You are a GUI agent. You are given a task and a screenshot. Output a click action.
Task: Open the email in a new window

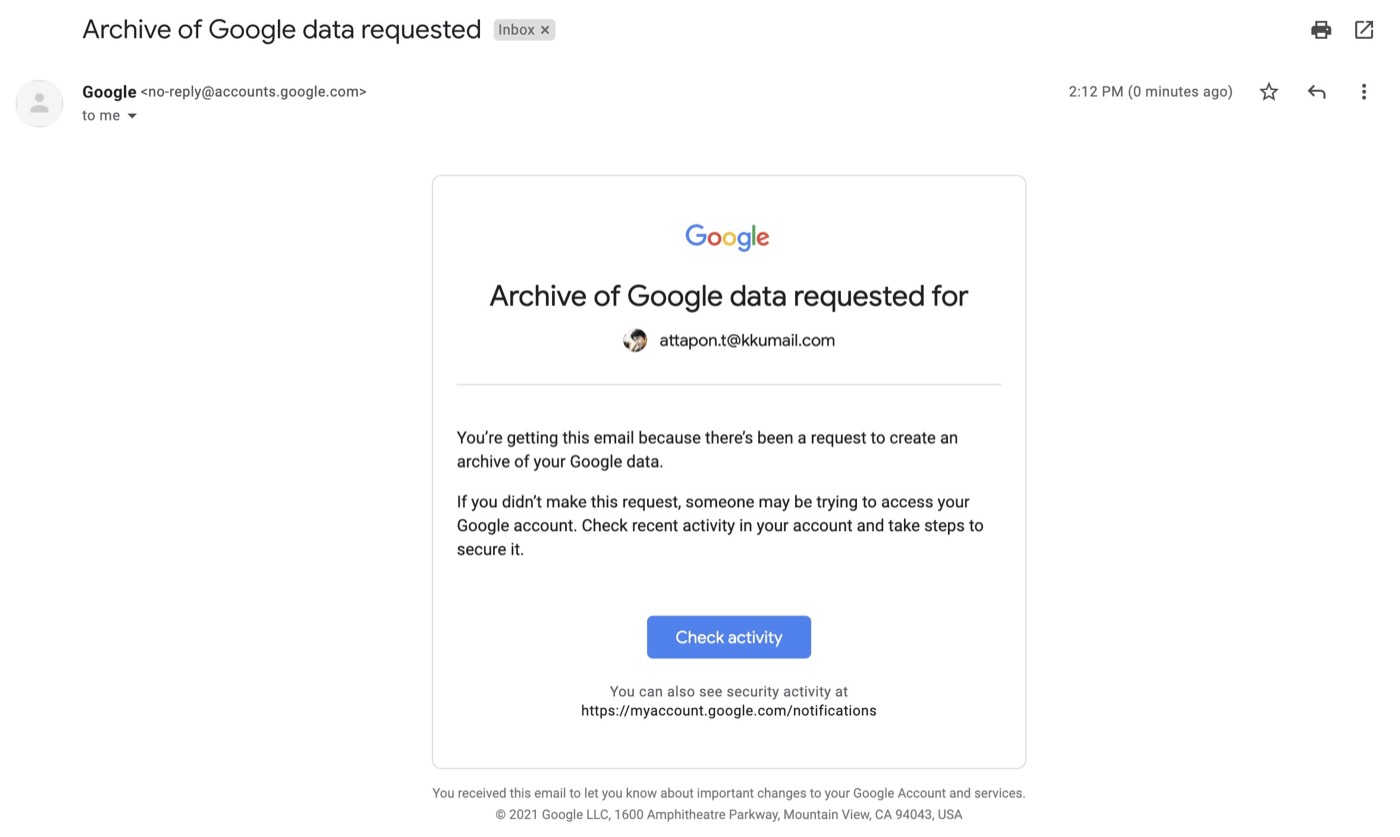click(1364, 30)
